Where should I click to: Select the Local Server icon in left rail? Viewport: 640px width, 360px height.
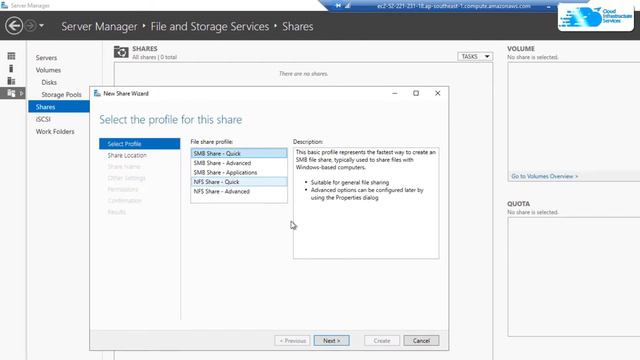tap(11, 68)
